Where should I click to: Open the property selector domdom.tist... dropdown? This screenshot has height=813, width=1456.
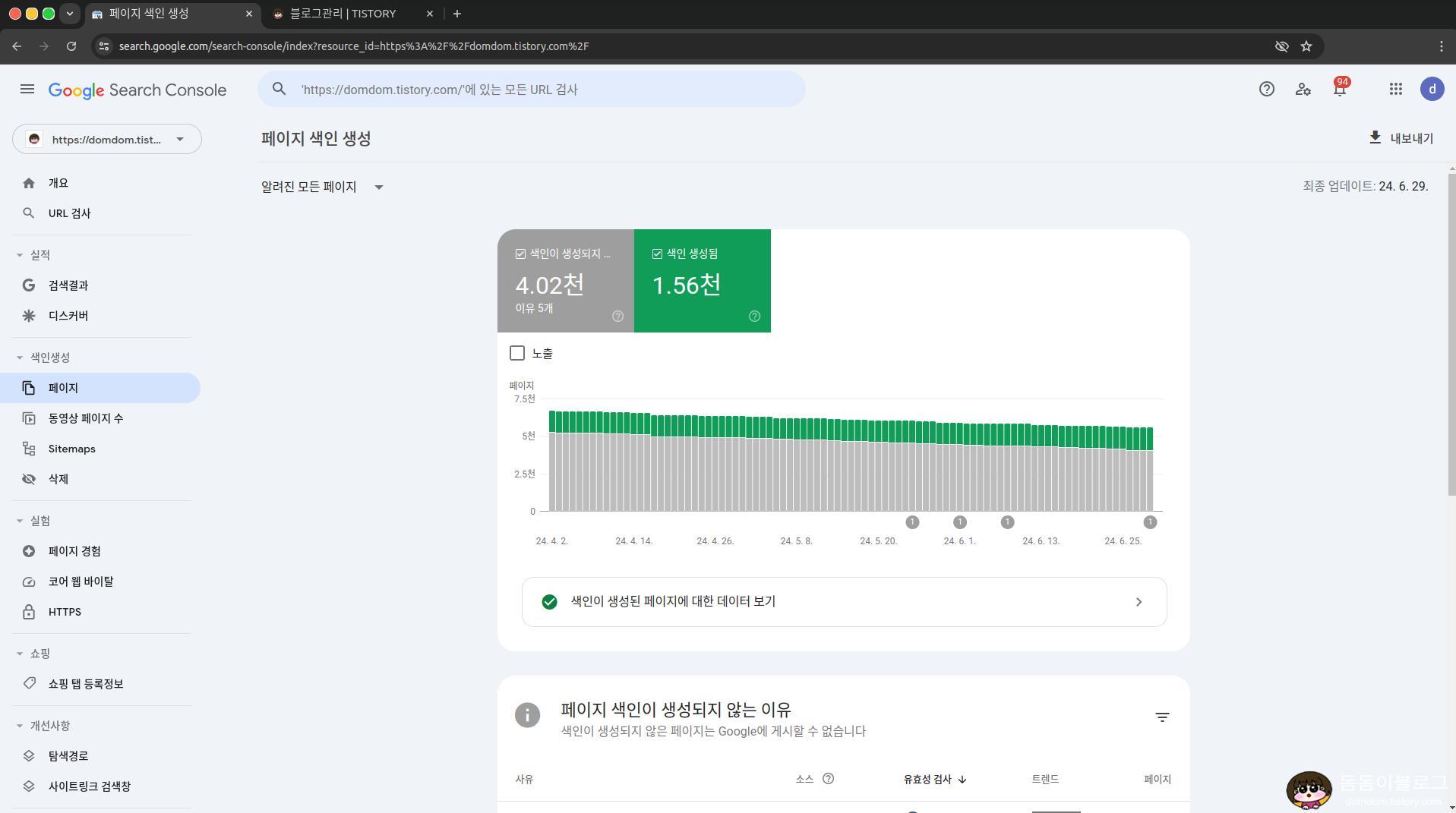[x=107, y=139]
